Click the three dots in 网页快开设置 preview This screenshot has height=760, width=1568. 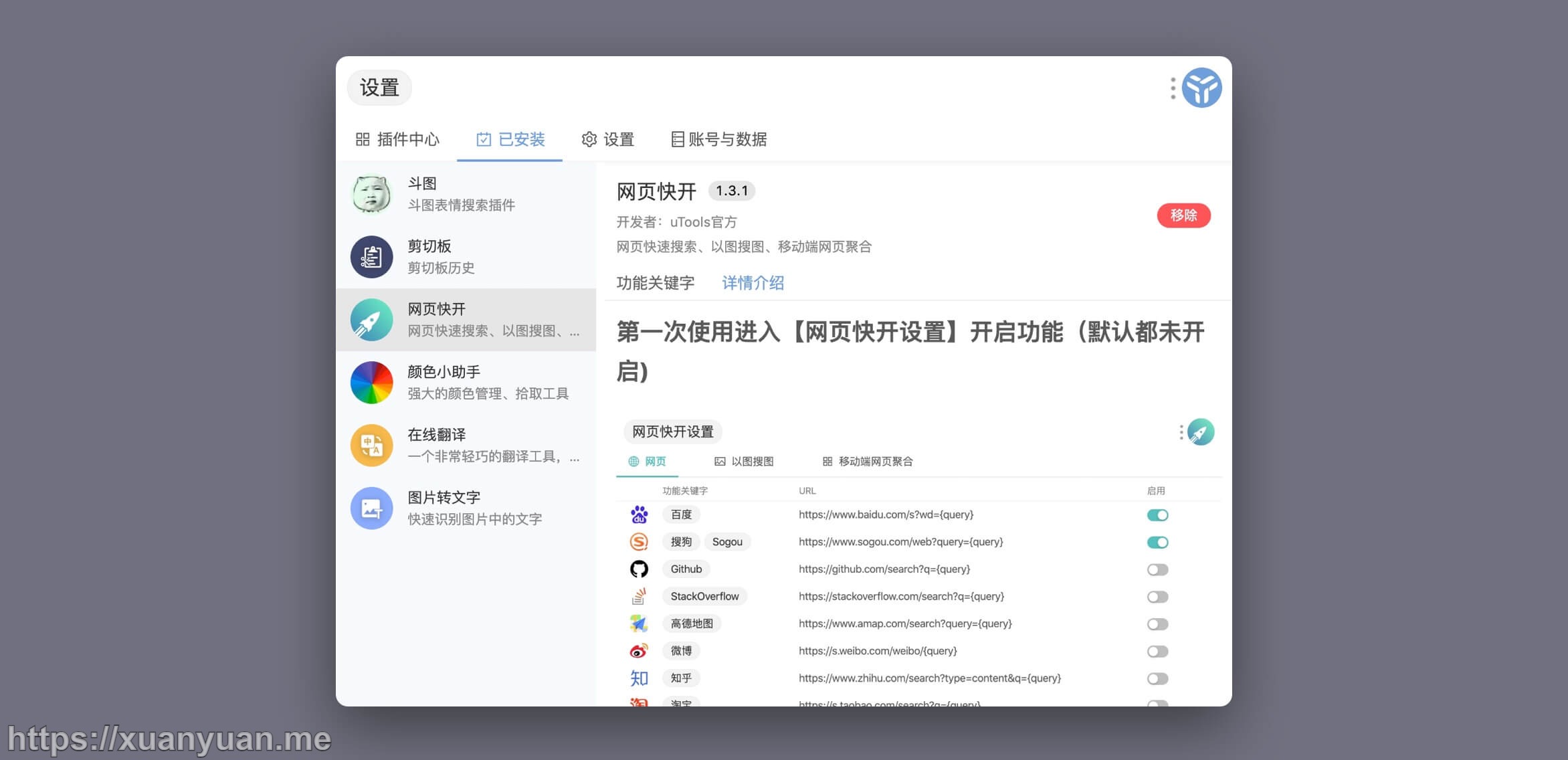point(1181,432)
